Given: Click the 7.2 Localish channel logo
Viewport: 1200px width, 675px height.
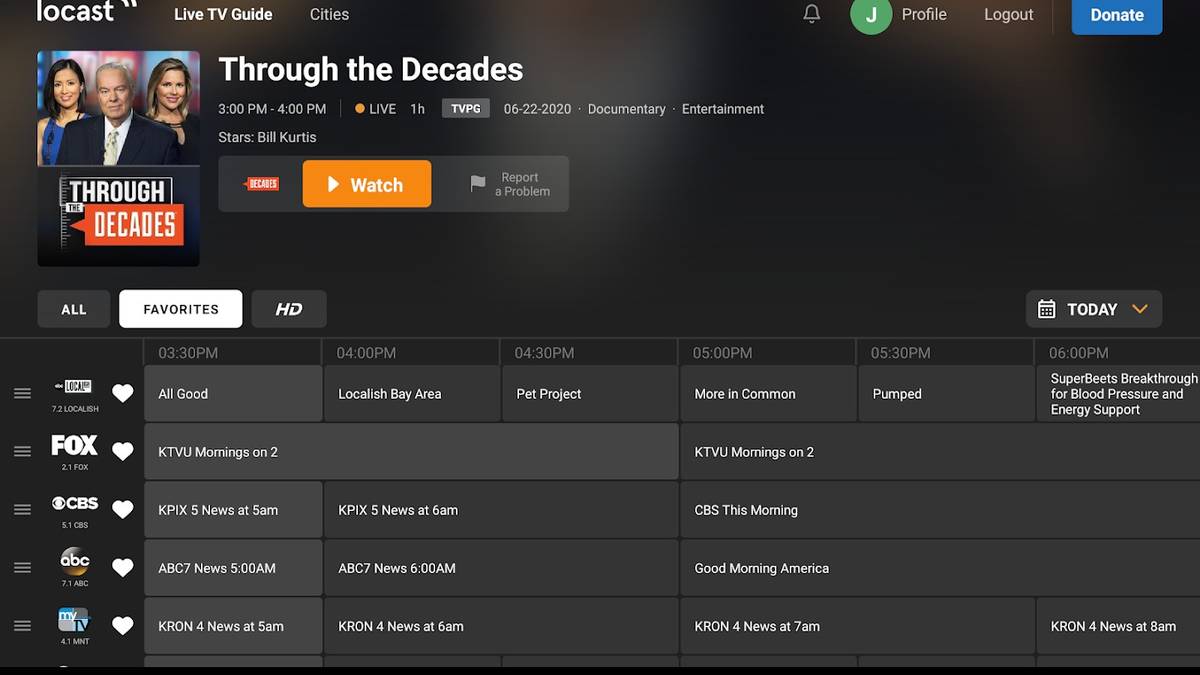Looking at the screenshot, I should (x=75, y=387).
